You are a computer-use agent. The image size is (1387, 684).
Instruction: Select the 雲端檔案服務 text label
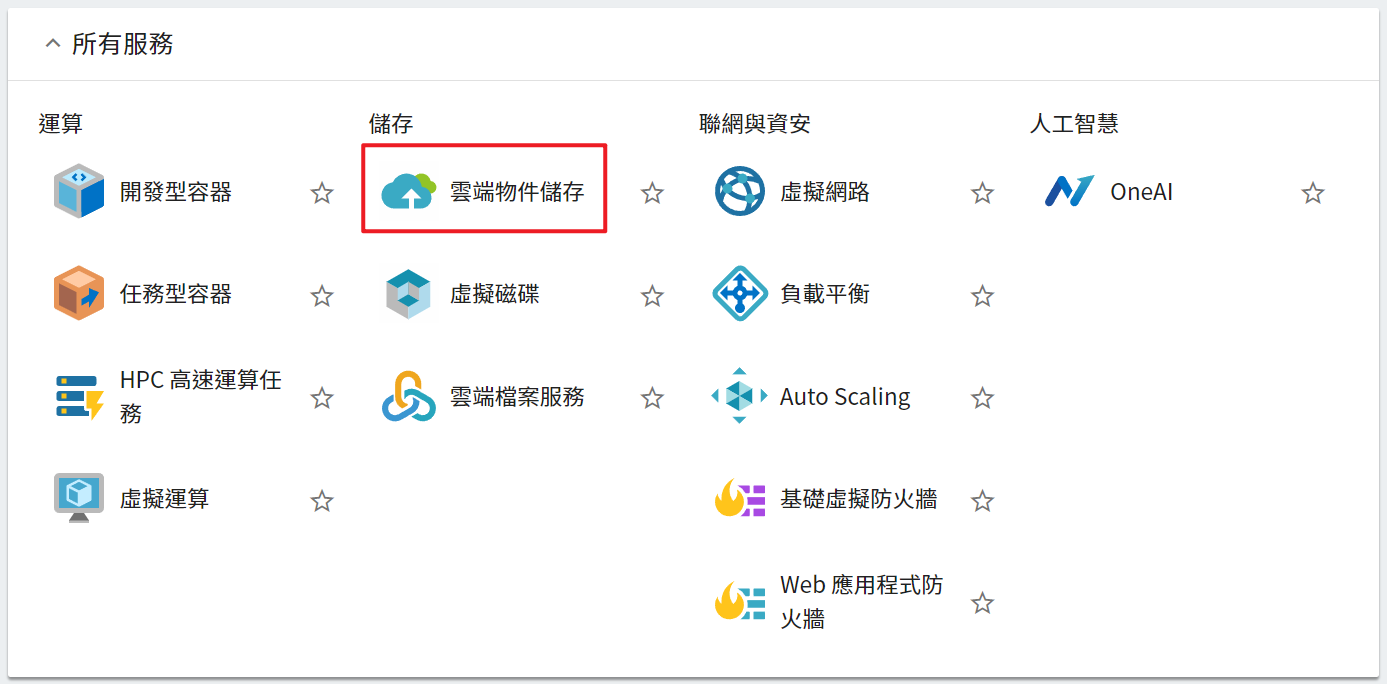point(517,397)
